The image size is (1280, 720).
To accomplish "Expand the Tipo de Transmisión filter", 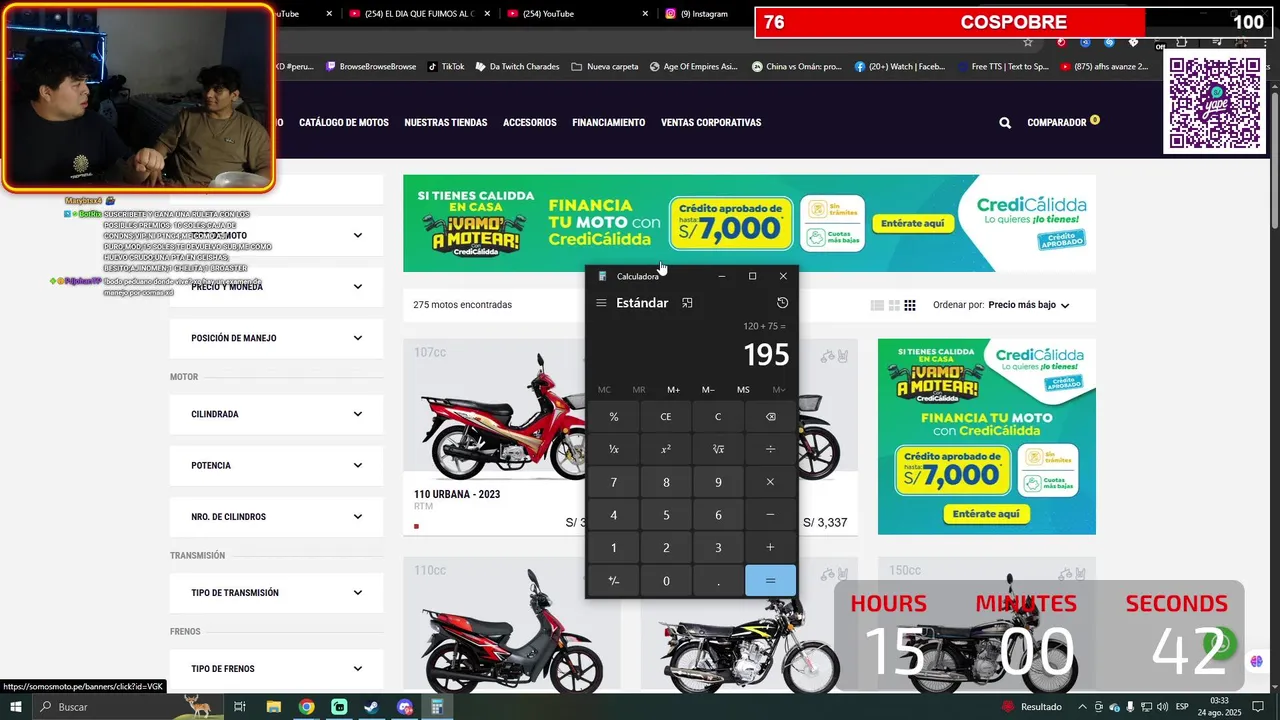I will [276, 593].
